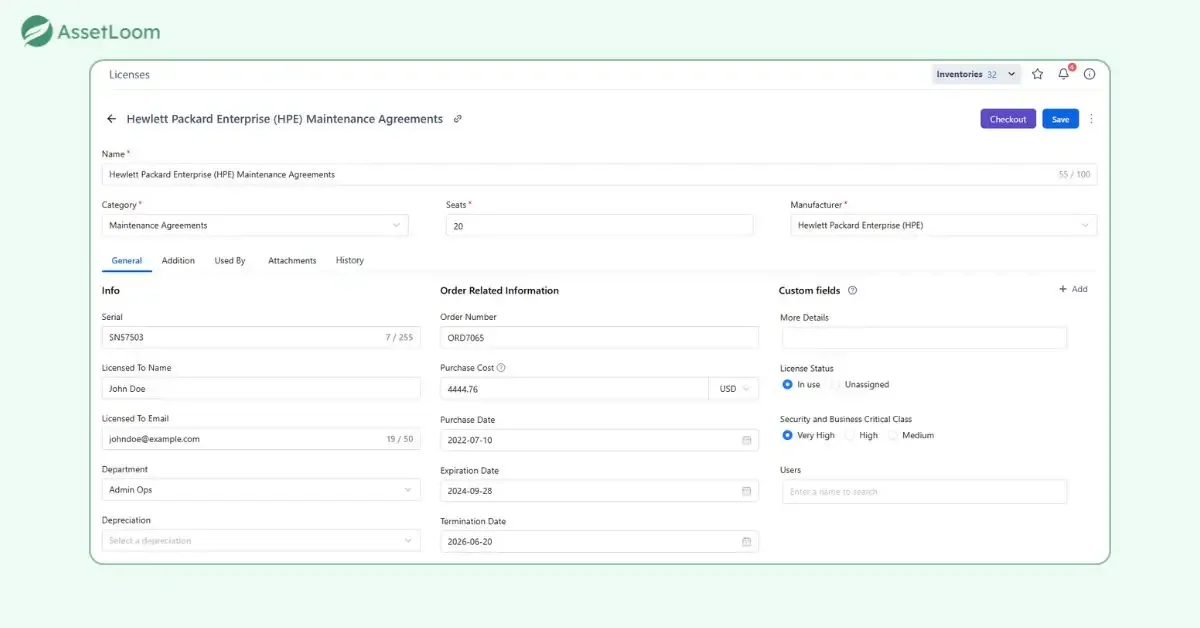Open the History tab
Viewport: 1200px width, 628px height.
[350, 261]
